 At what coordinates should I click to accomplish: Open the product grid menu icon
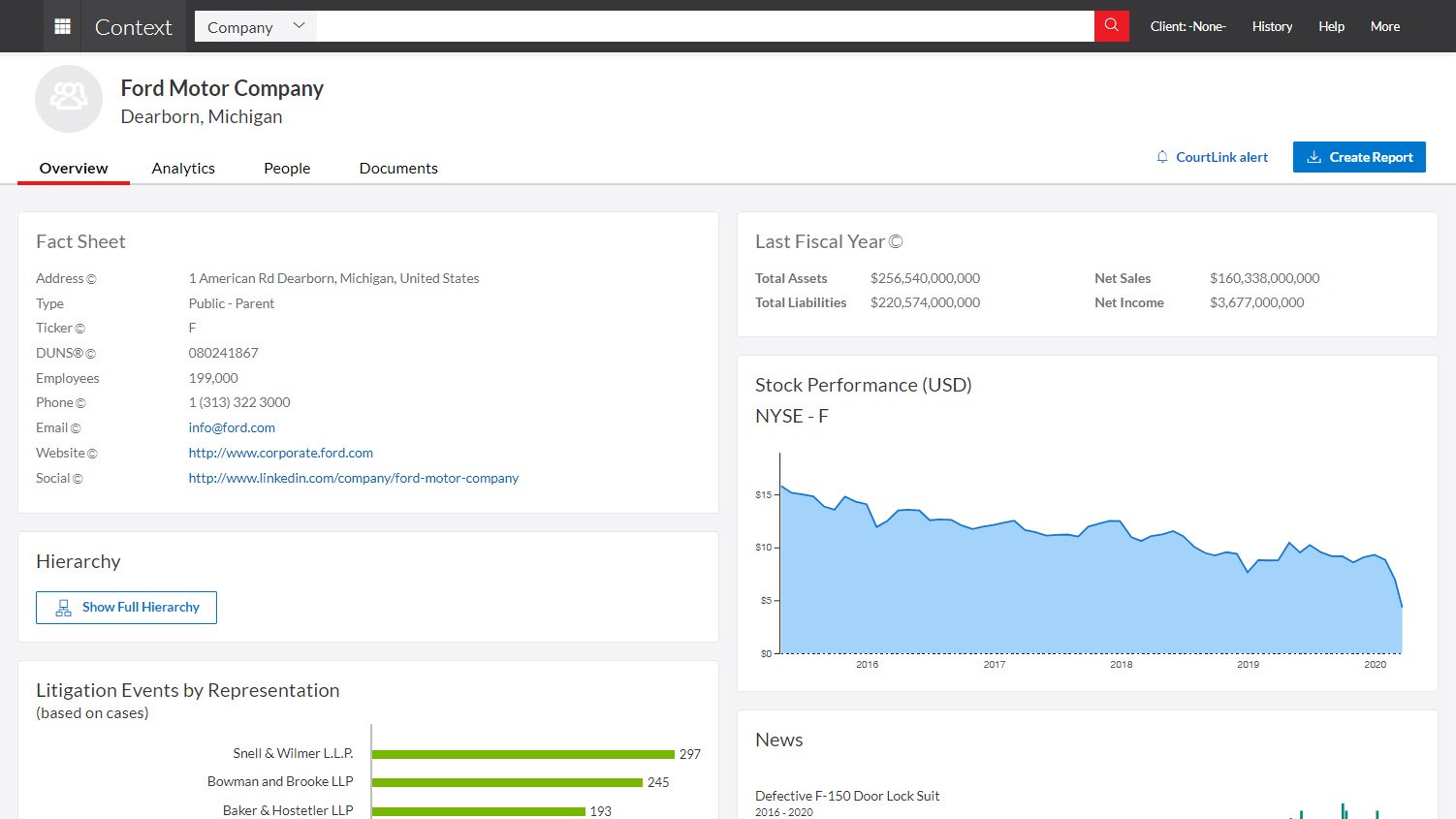click(62, 26)
